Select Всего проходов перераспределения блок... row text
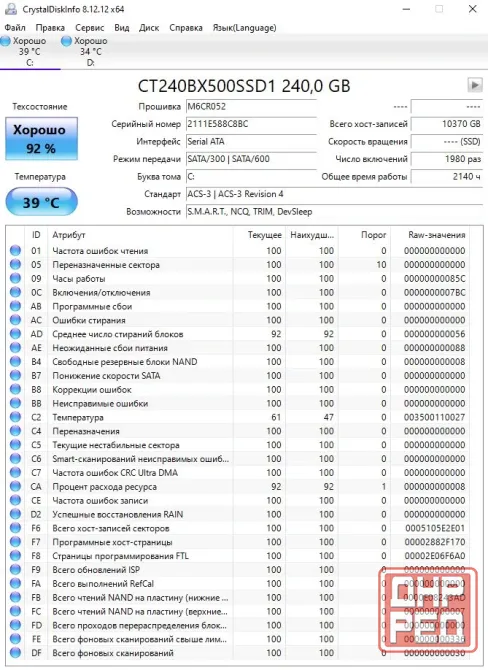Screen dimensions: 488x670 140,625
